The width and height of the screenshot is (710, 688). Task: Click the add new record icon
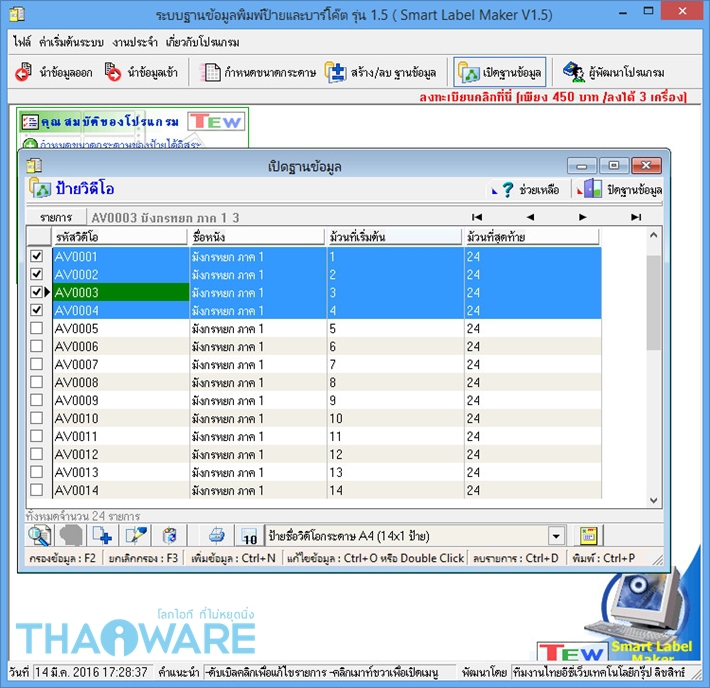pyautogui.click(x=102, y=536)
